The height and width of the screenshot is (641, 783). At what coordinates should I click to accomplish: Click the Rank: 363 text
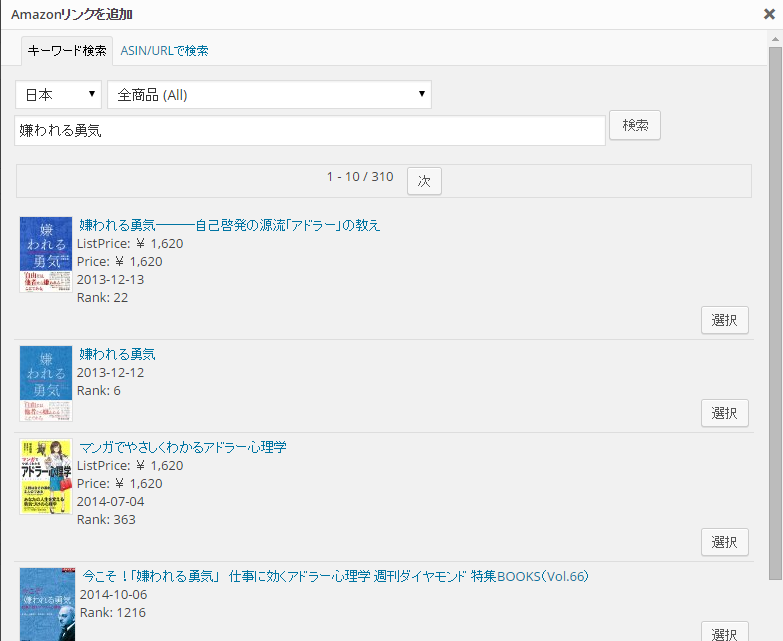[x=106, y=519]
